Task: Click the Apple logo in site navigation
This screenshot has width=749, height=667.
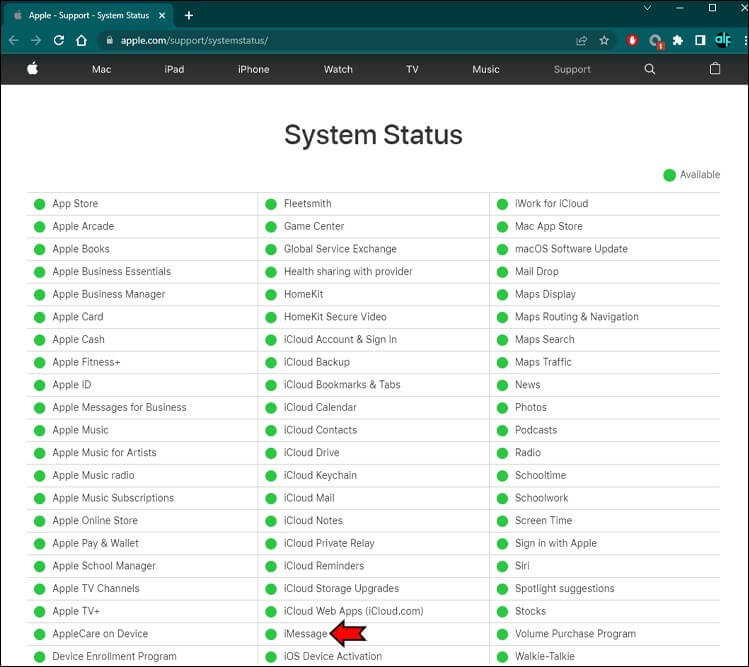Action: (32, 69)
